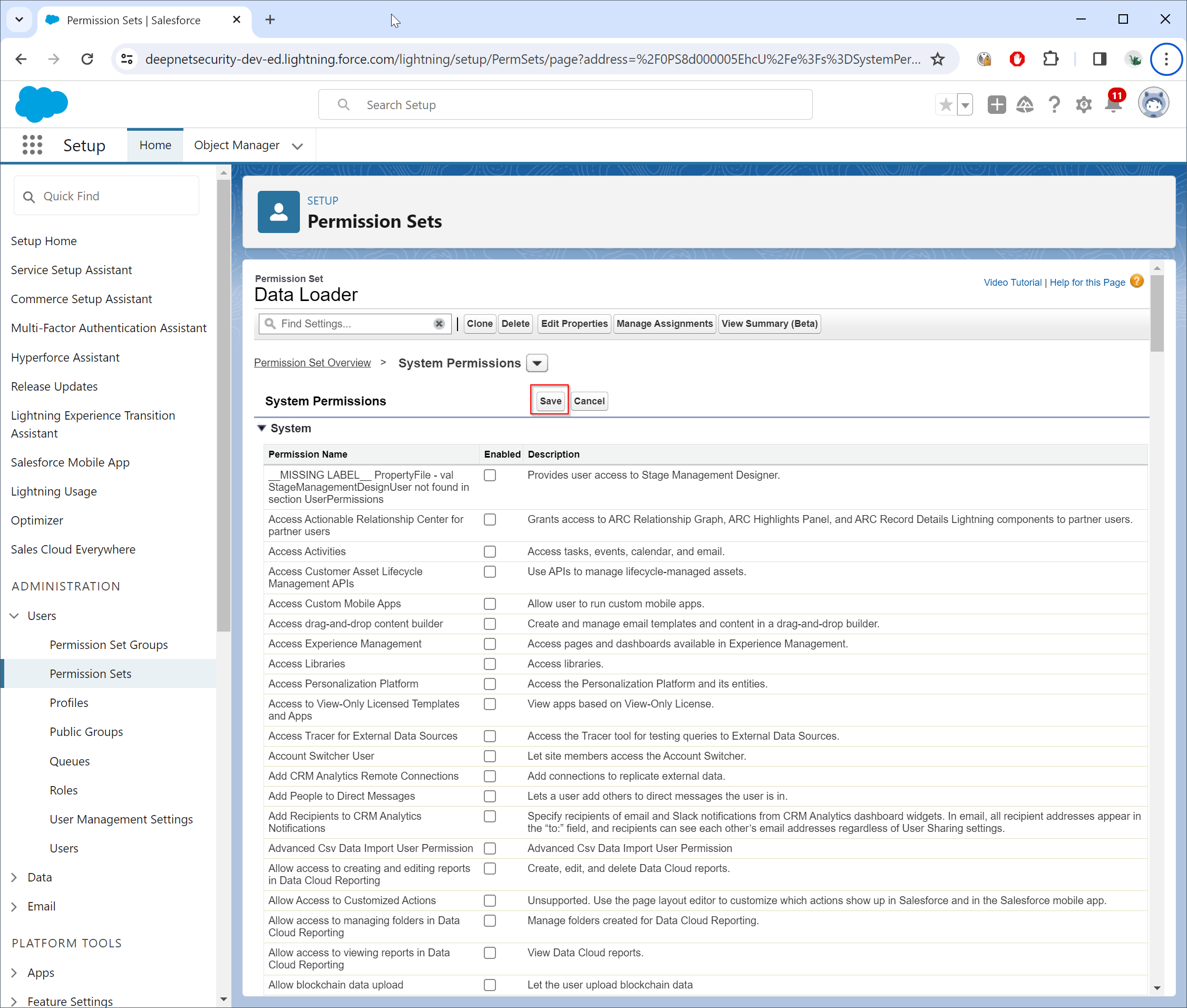Expand the Data tree item in sidebar
Image resolution: width=1187 pixels, height=1008 pixels.
[x=15, y=877]
